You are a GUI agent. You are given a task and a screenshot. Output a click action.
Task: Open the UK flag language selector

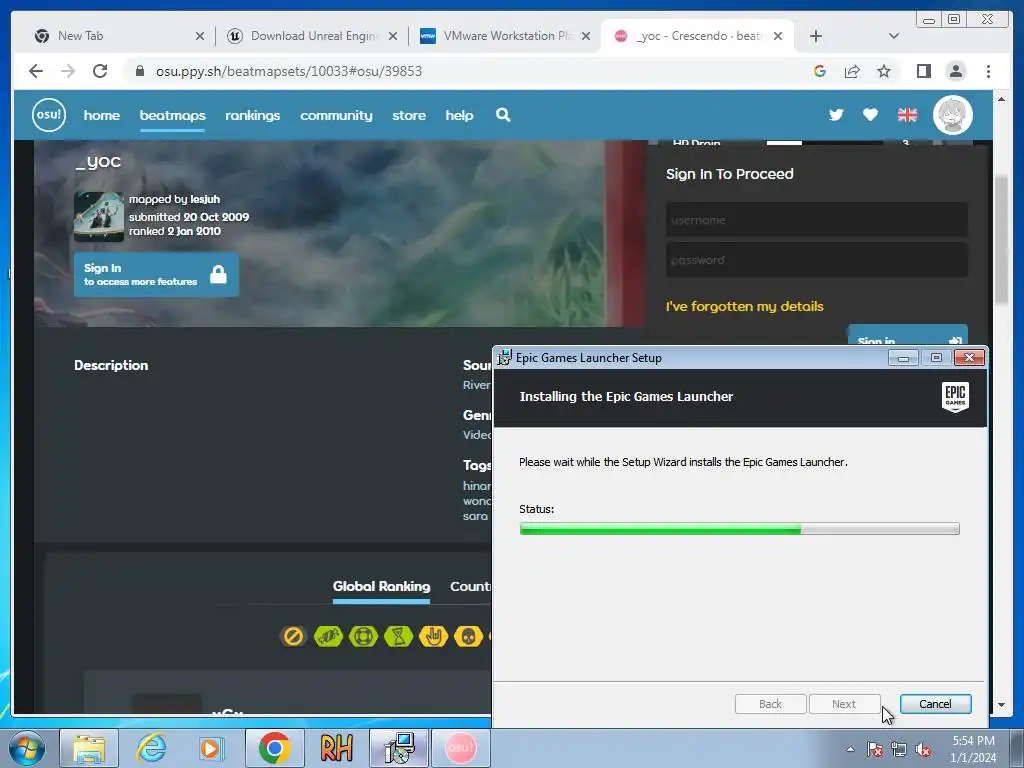tap(907, 115)
